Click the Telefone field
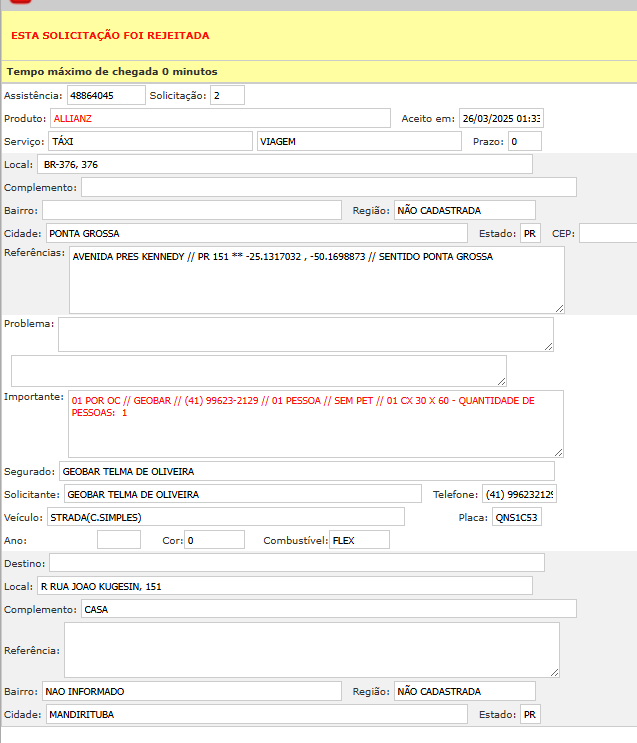The height and width of the screenshot is (743, 637). (519, 494)
